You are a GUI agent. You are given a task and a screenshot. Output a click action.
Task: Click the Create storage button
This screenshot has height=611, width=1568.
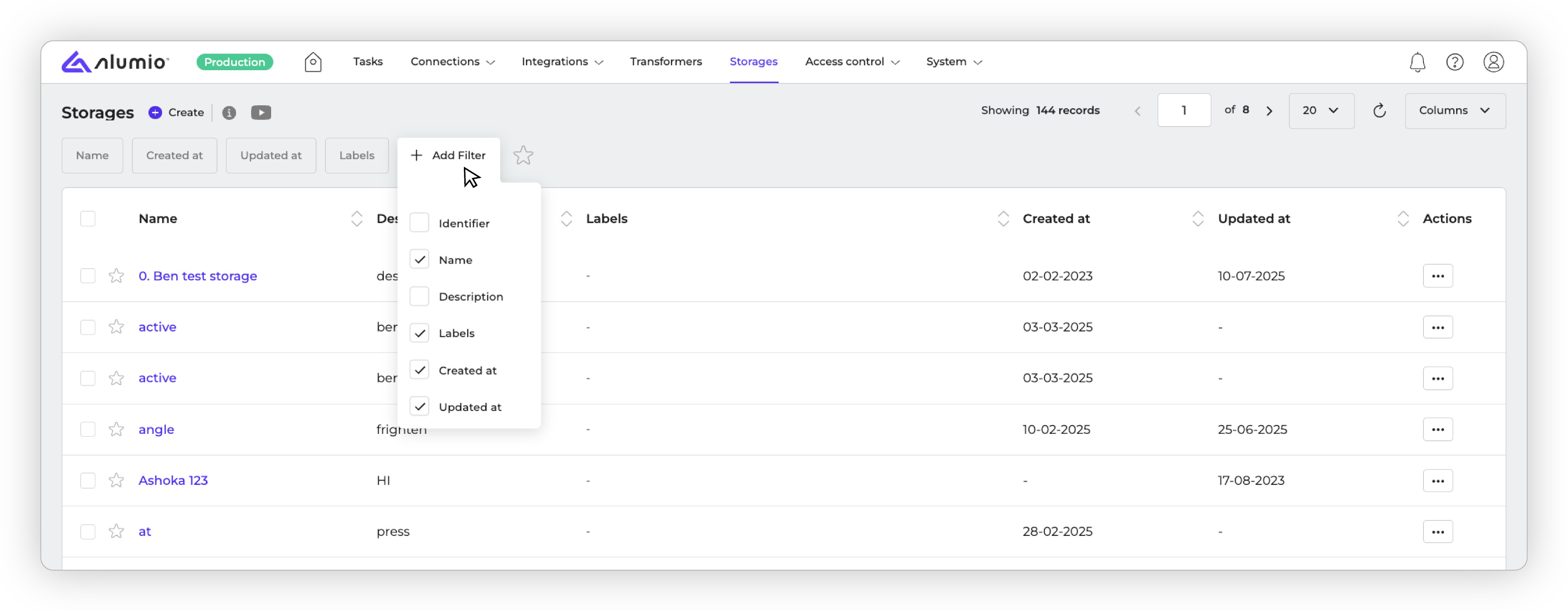tap(176, 113)
